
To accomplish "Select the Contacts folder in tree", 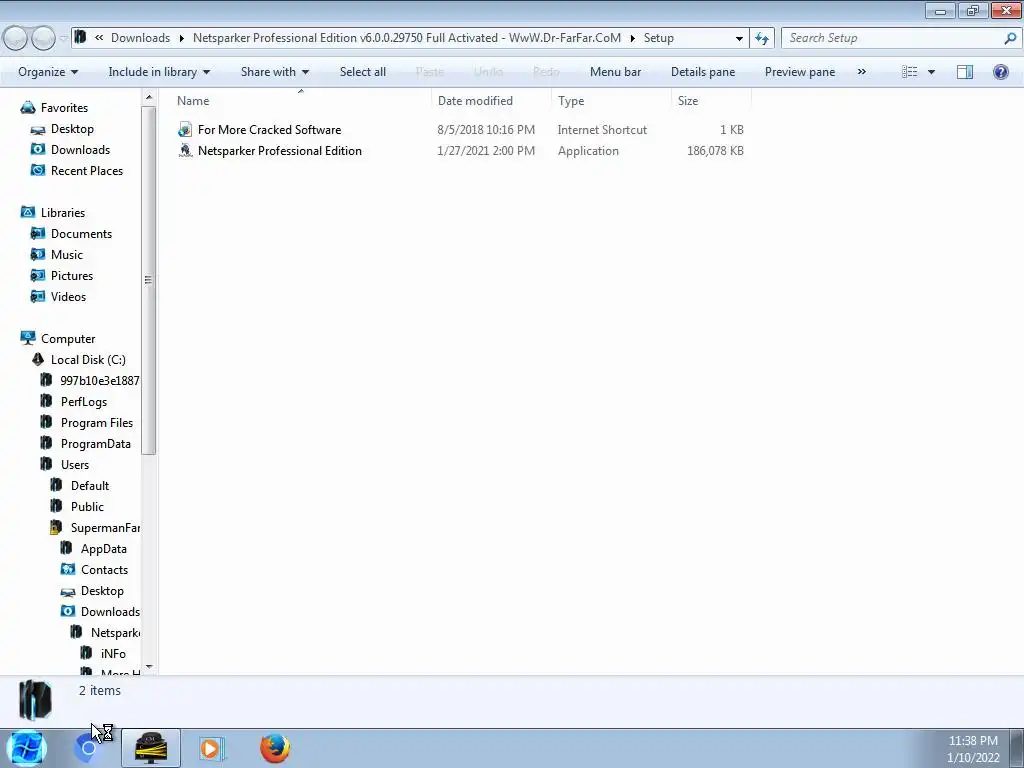I will click(x=104, y=569).
